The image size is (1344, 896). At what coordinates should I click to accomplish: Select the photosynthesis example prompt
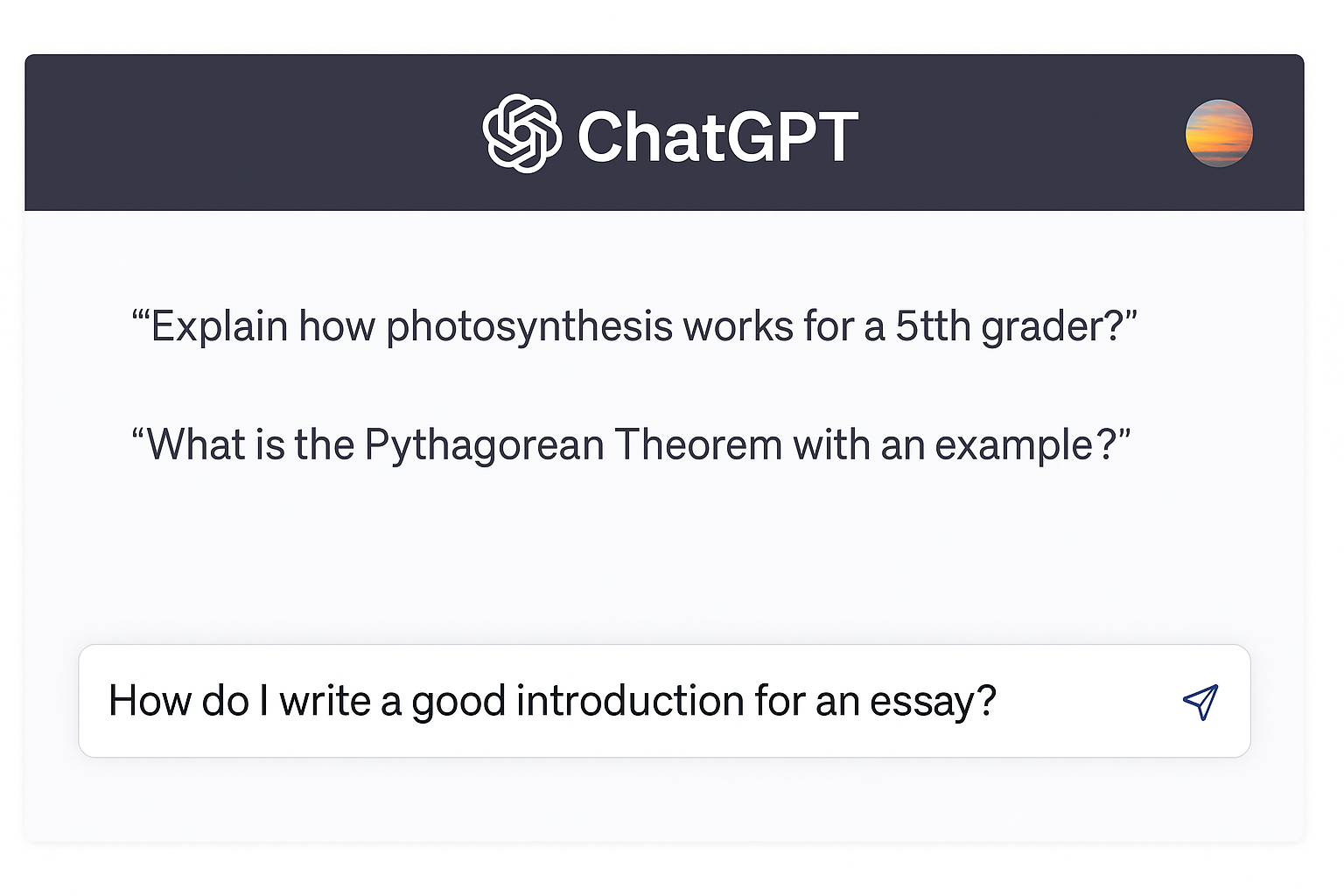[x=633, y=326]
